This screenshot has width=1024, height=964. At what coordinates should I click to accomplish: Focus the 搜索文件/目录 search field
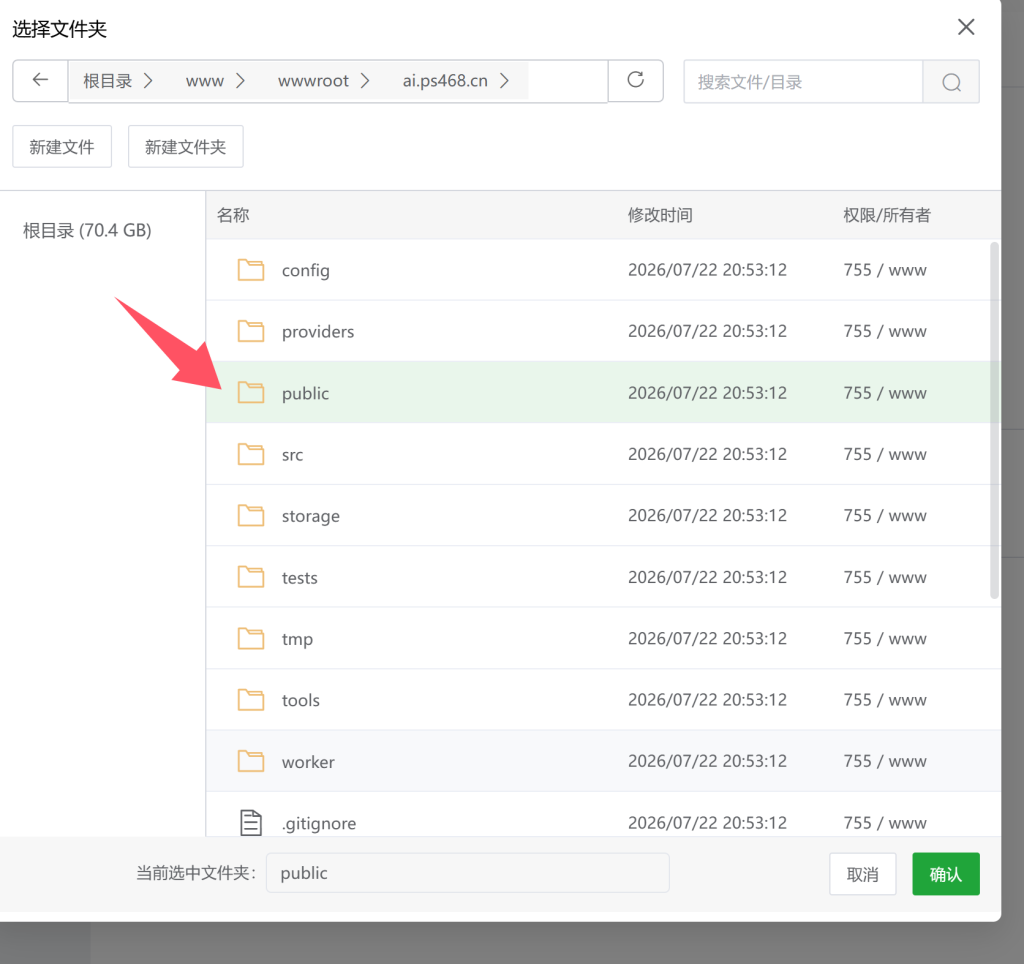click(x=803, y=82)
